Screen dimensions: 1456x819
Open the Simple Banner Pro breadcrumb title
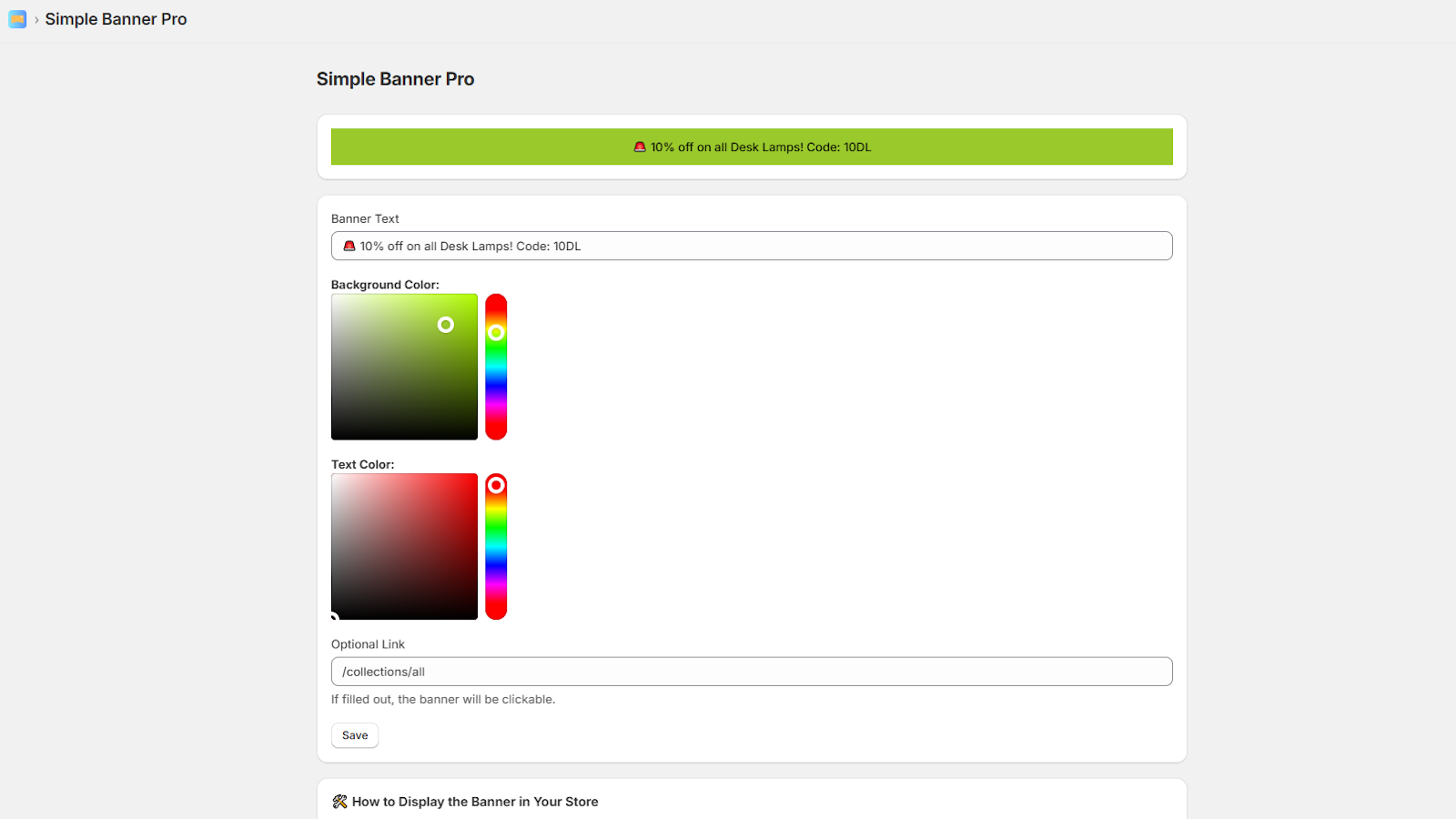coord(116,19)
